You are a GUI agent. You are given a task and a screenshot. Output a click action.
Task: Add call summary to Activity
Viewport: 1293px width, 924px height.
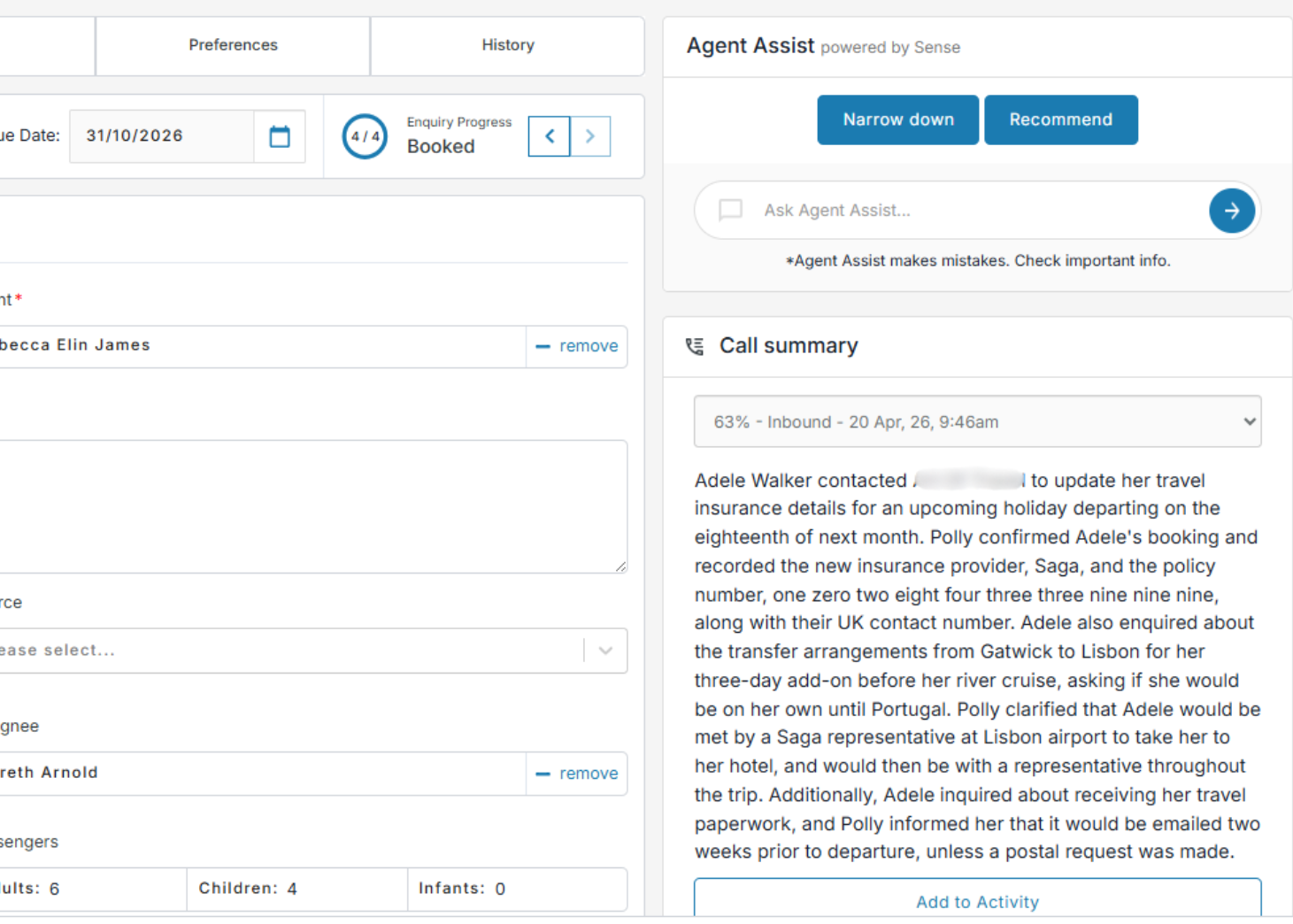pos(977,901)
